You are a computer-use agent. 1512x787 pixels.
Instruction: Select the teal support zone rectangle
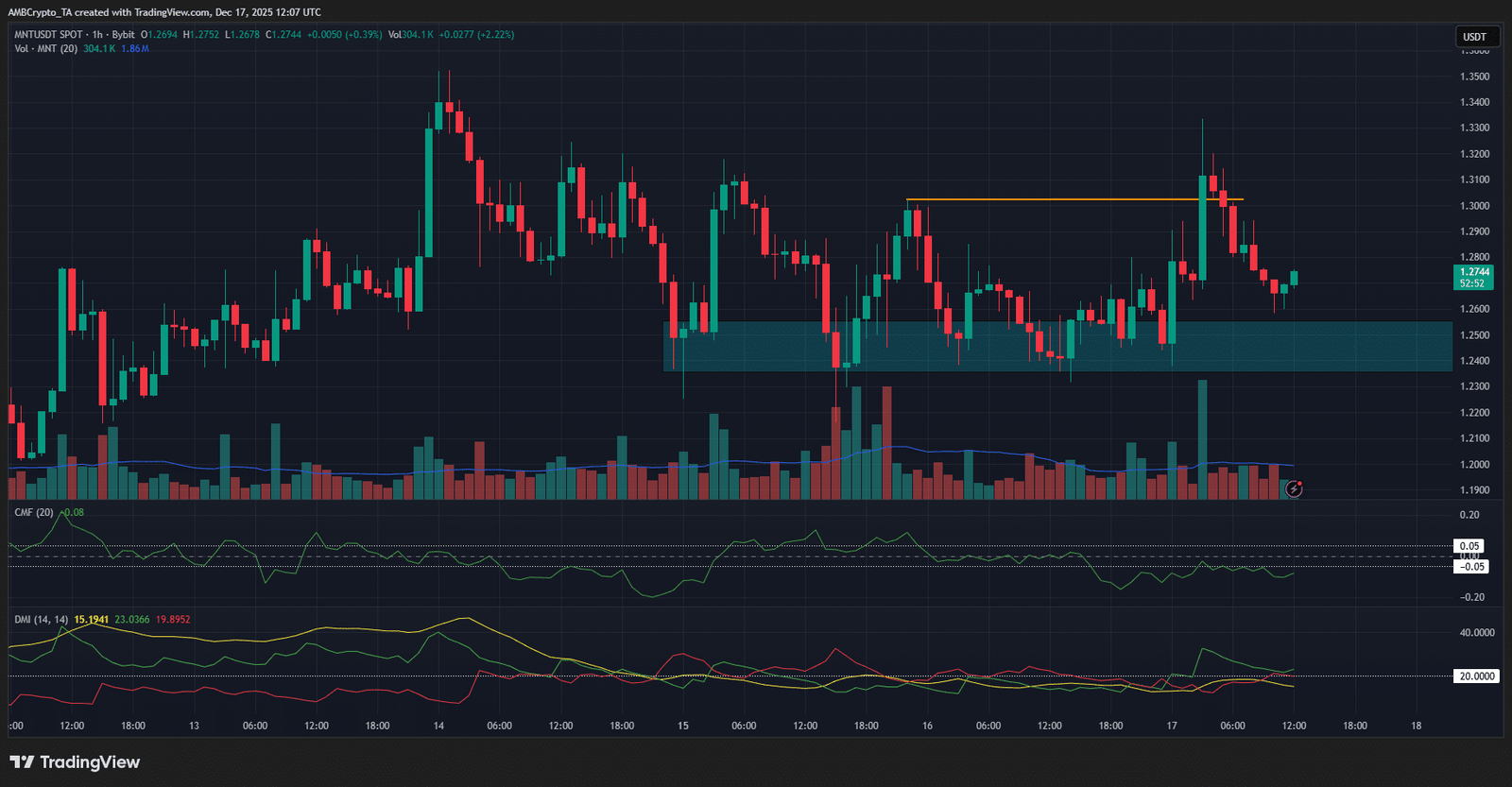(x=1057, y=346)
